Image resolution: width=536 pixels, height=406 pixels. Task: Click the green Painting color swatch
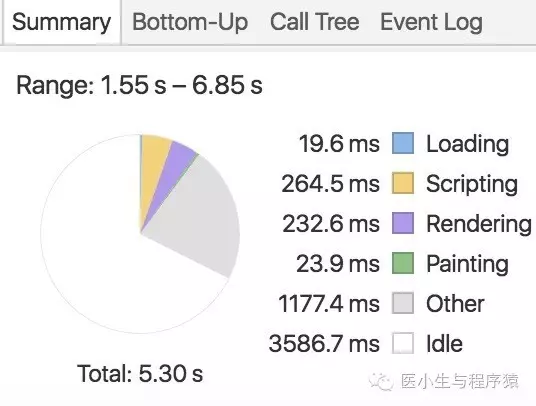403,263
